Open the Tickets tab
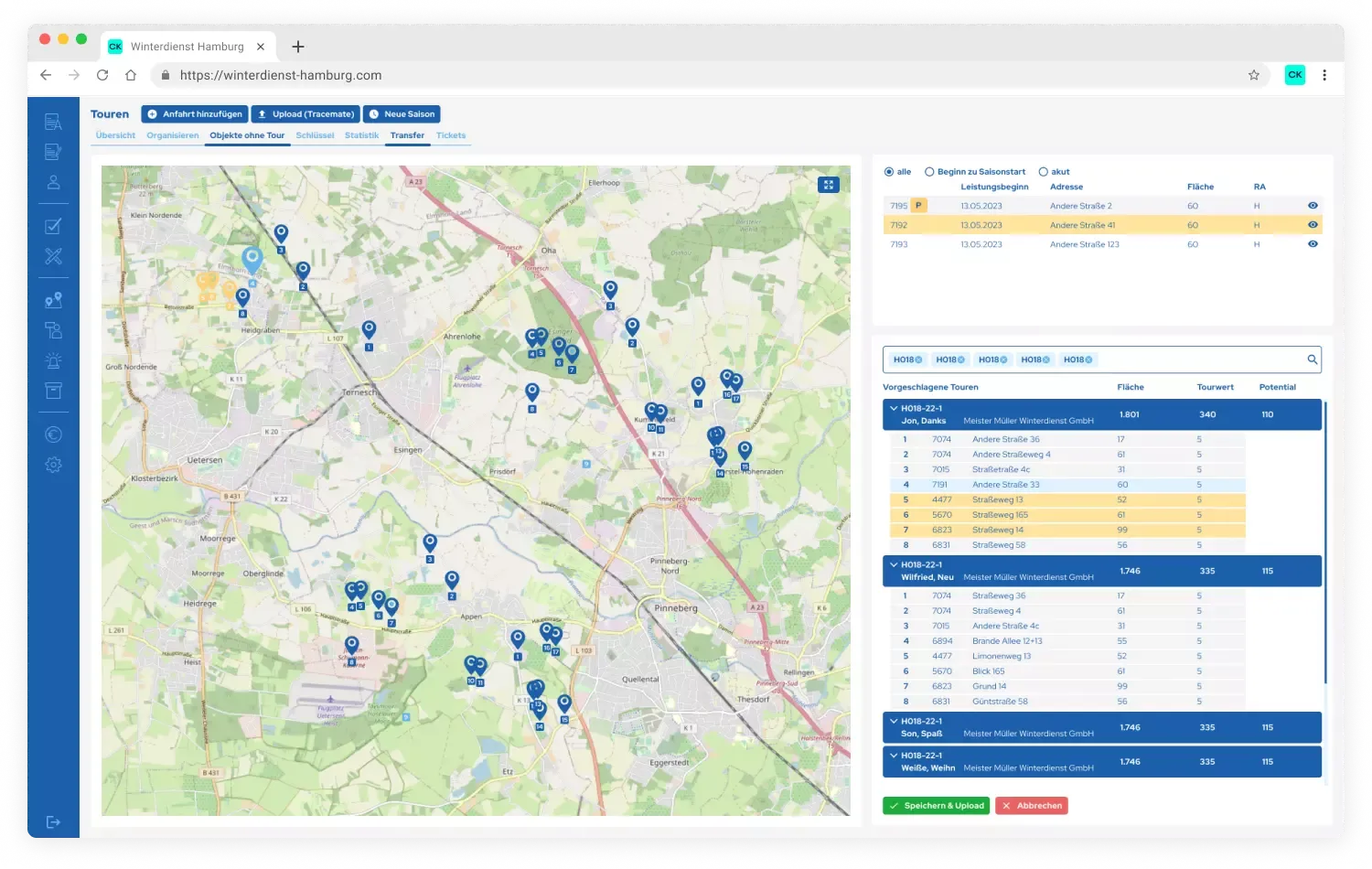 pos(451,135)
